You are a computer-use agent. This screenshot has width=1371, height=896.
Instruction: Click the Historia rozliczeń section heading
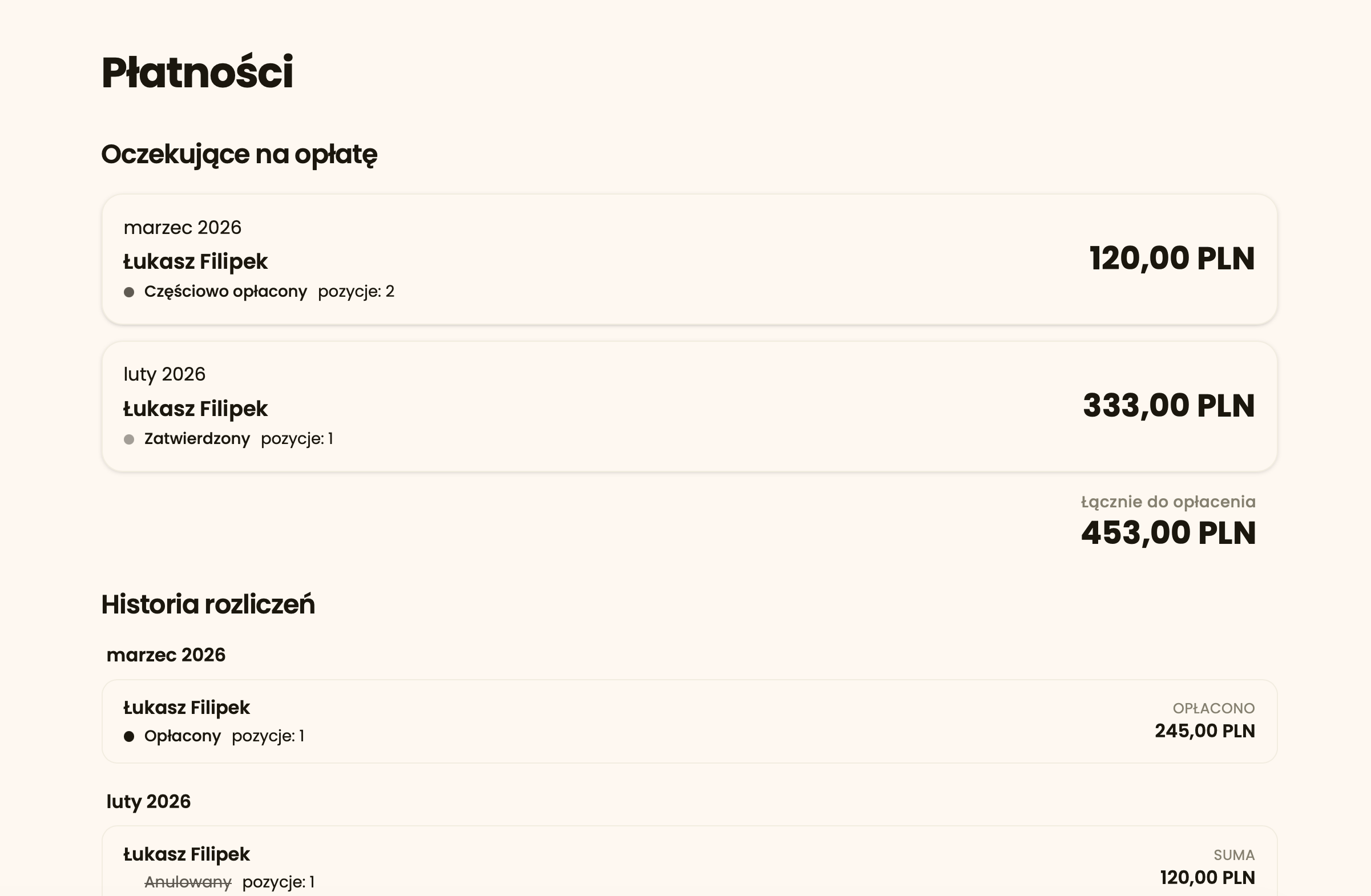tap(208, 604)
